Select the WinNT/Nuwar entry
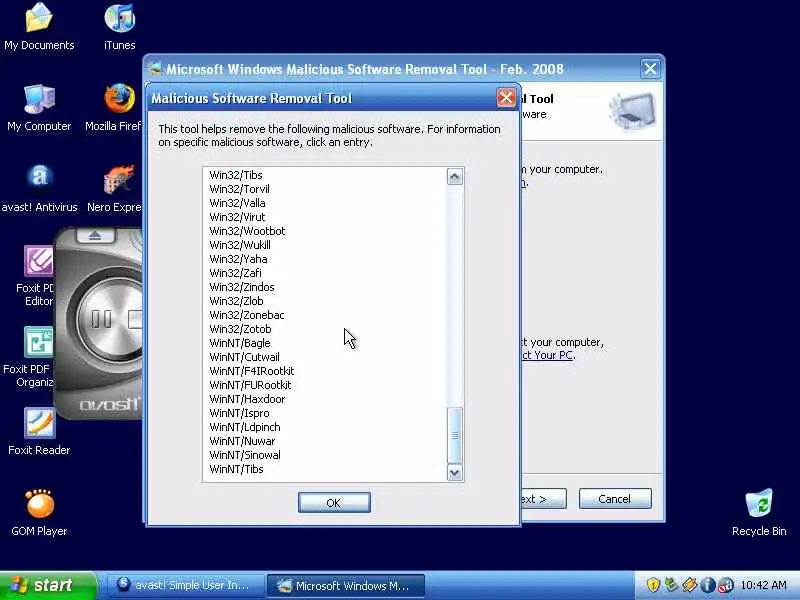Viewport: 800px width, 600px height. click(x=242, y=441)
